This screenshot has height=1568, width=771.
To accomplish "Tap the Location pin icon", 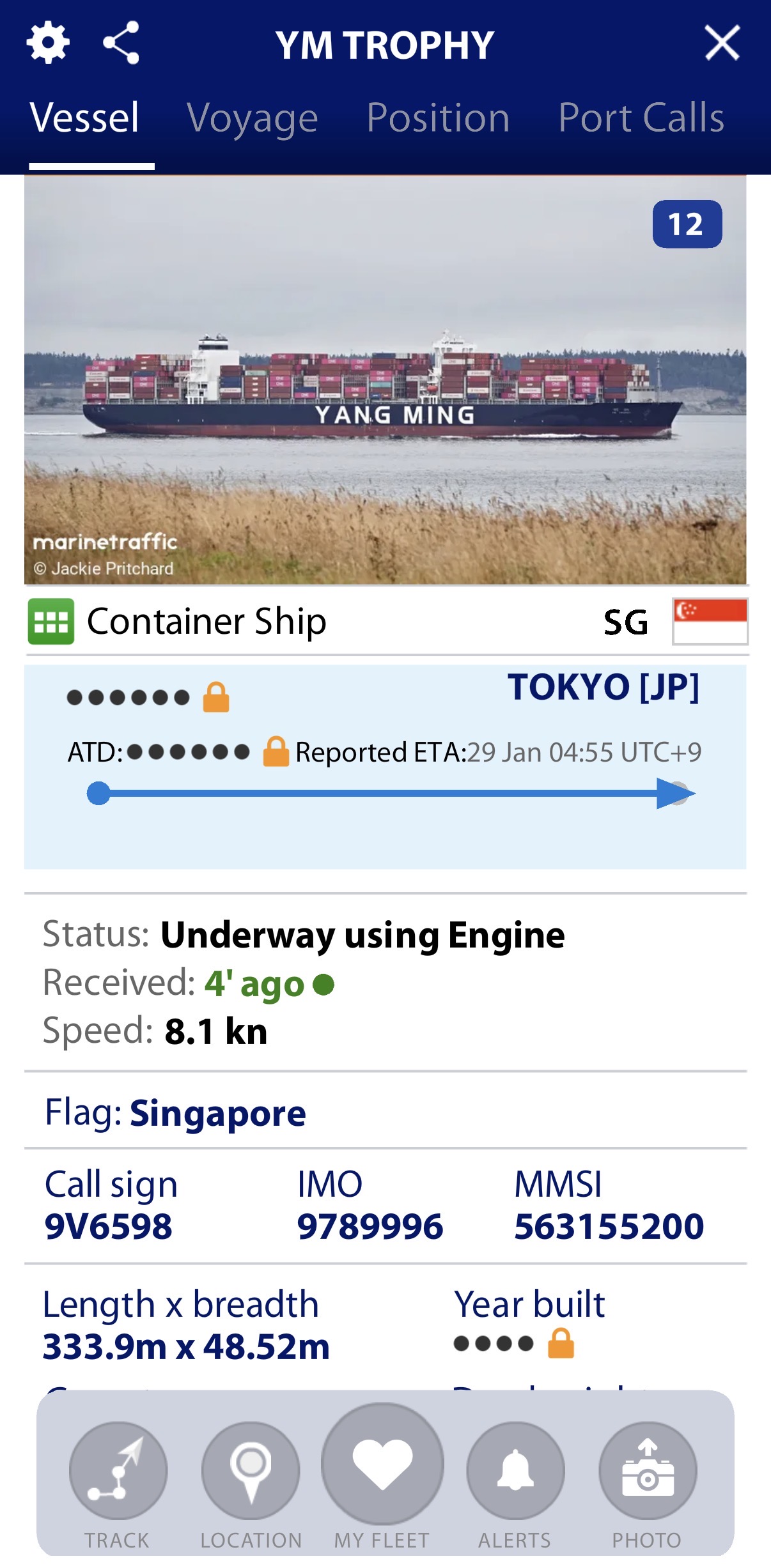I will tap(251, 1470).
